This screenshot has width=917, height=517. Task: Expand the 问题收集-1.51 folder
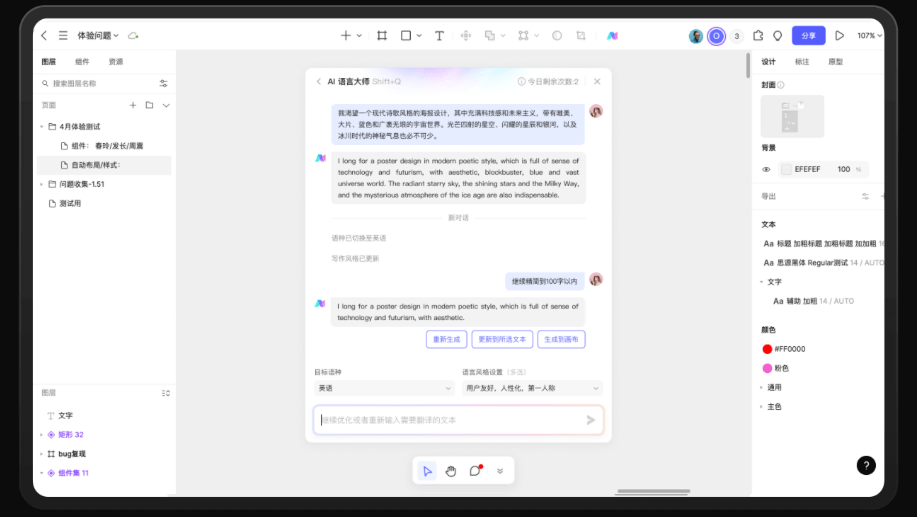click(42, 184)
